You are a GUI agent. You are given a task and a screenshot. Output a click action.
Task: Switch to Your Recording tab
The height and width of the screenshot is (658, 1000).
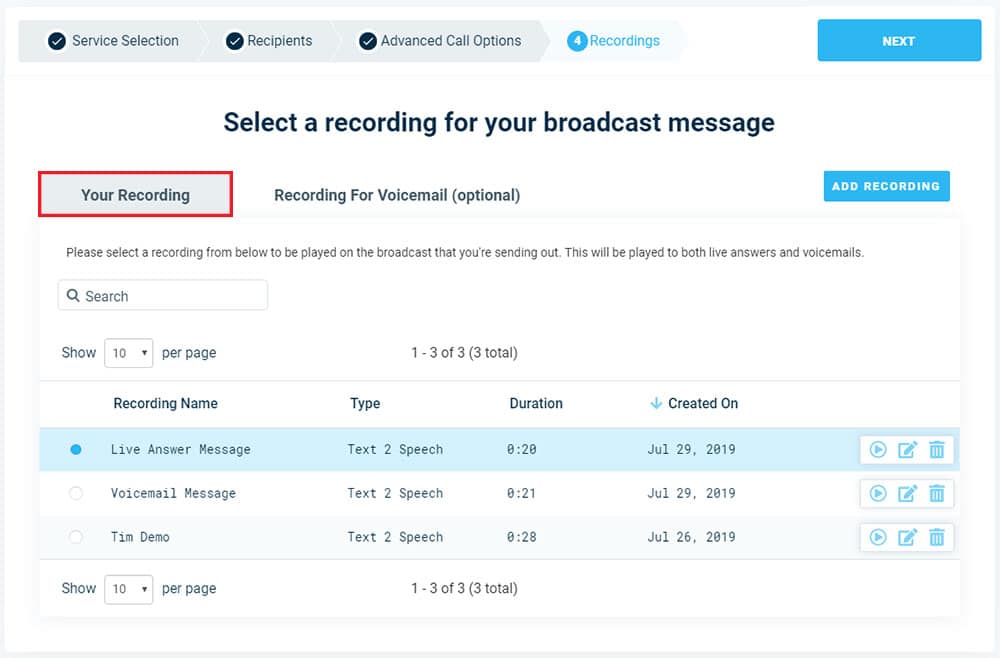tap(135, 194)
